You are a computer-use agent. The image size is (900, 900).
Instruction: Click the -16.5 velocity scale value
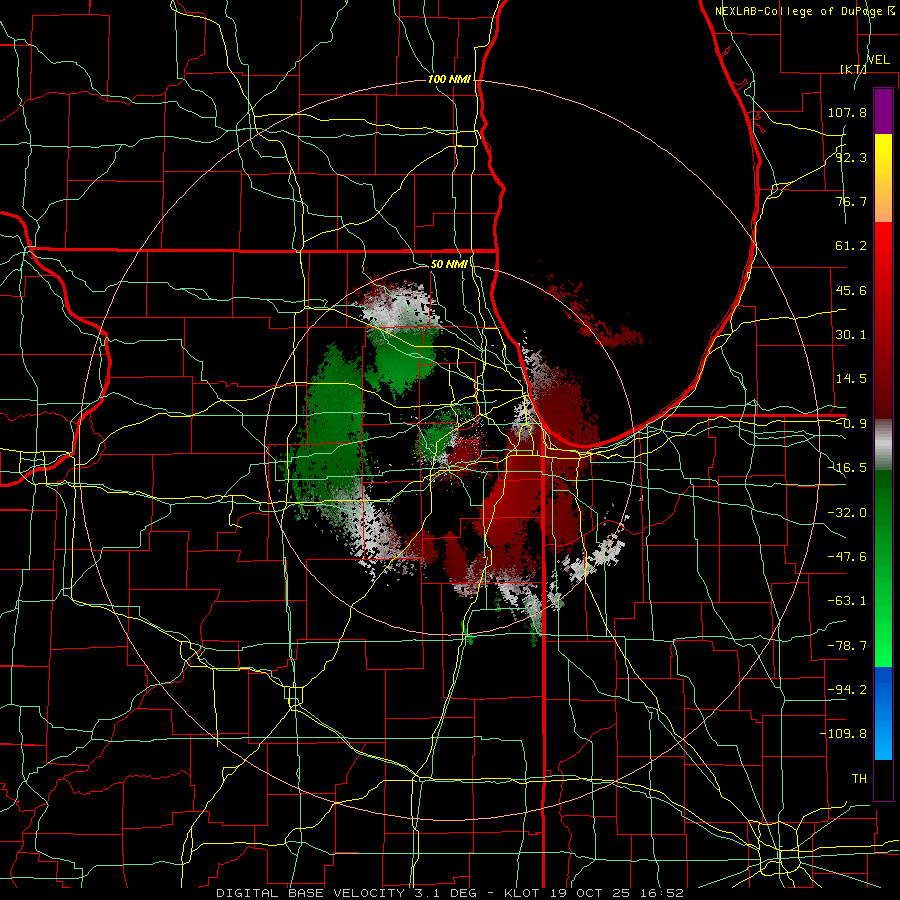[847, 468]
